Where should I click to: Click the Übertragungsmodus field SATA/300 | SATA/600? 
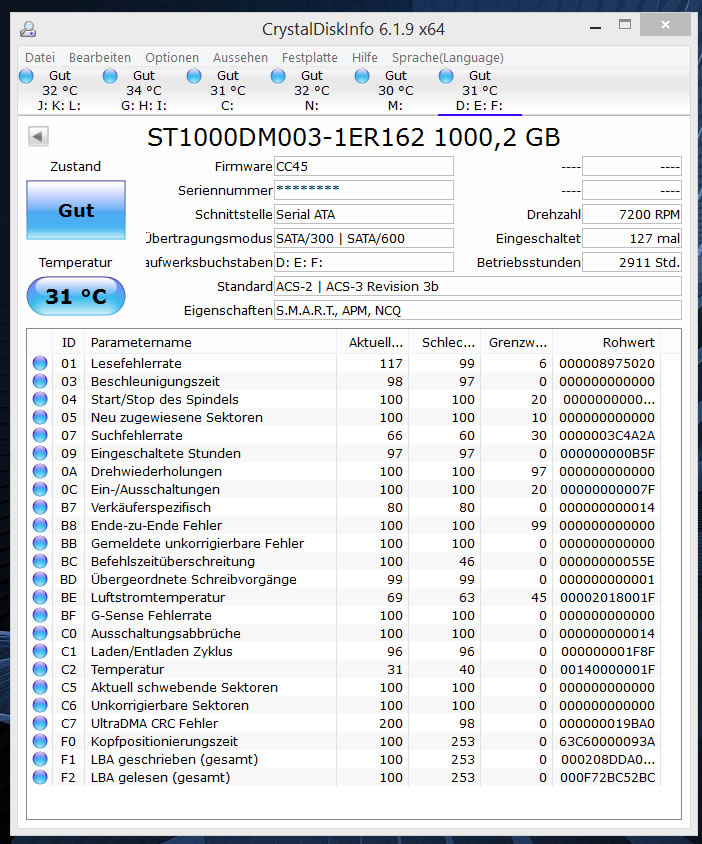(364, 238)
